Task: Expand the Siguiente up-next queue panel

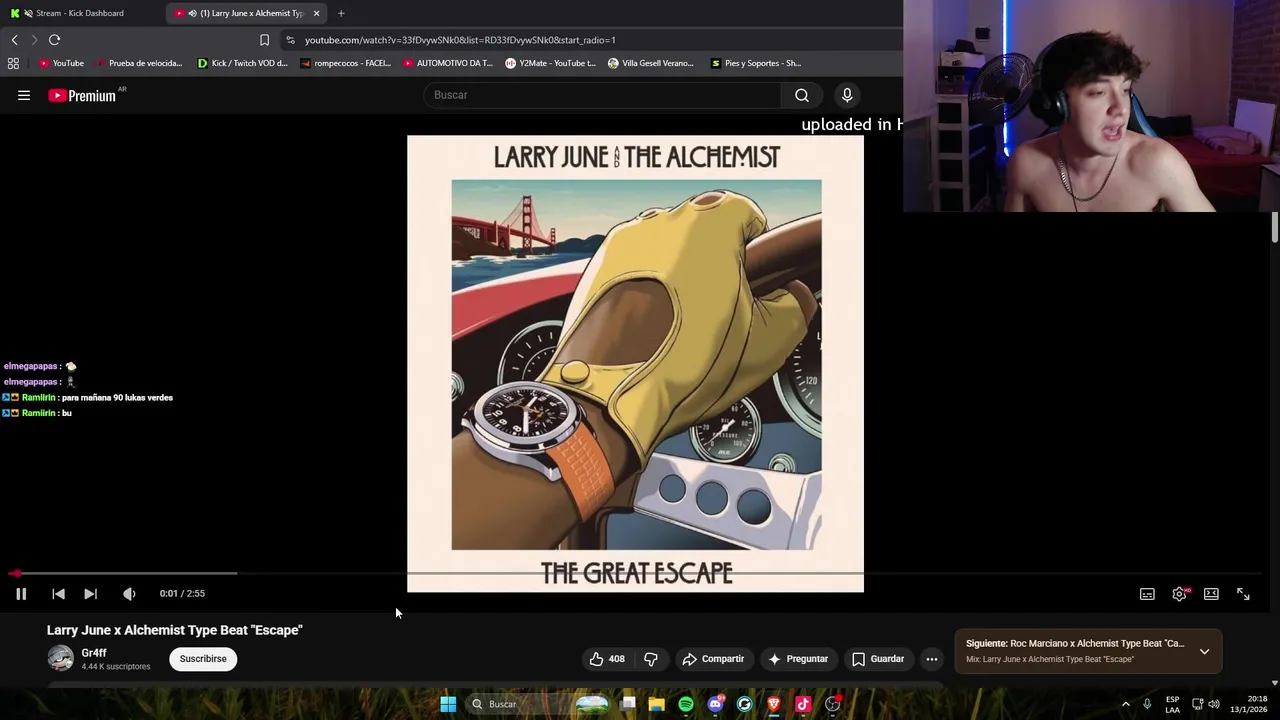Action: pos(1204,651)
